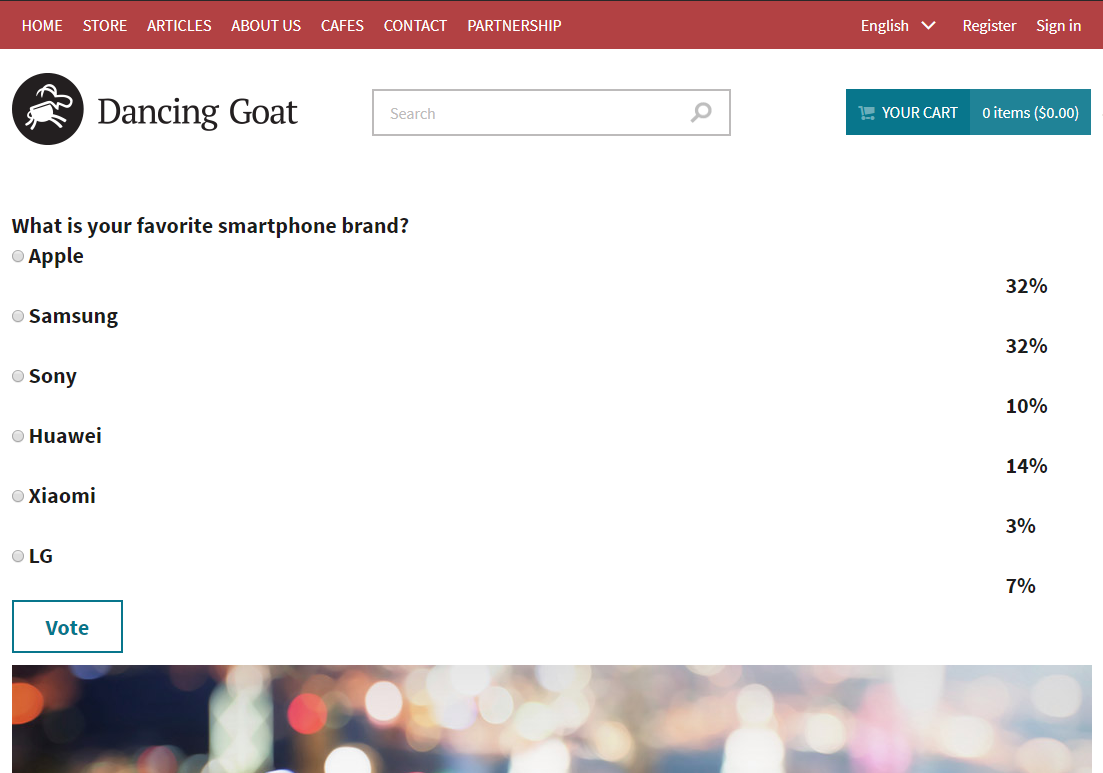Select the Sony radio button
Screen dimensions: 1103x773
pyautogui.click(x=18, y=376)
